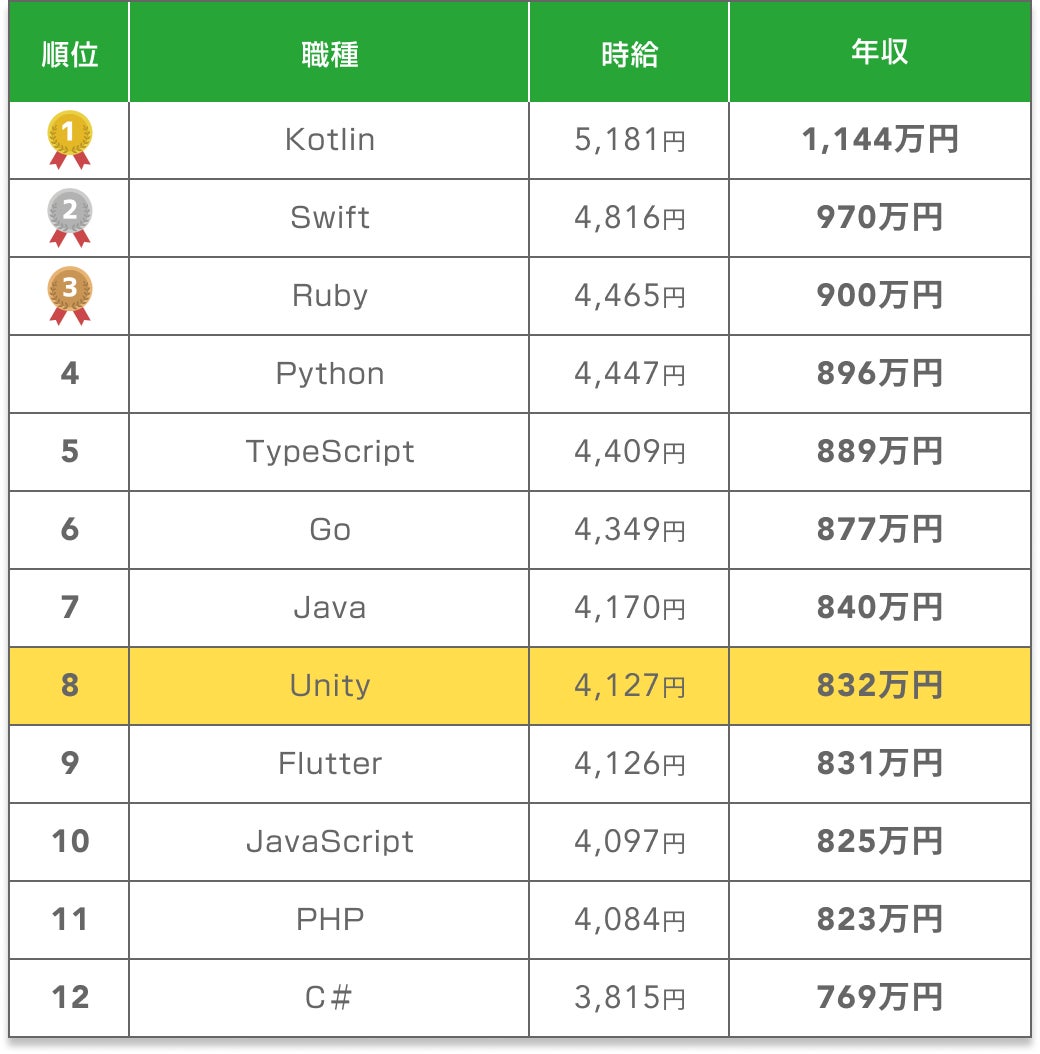Image resolution: width=1040 pixels, height=1054 pixels.
Task: Click the bronze third-place medal icon
Action: (70, 295)
